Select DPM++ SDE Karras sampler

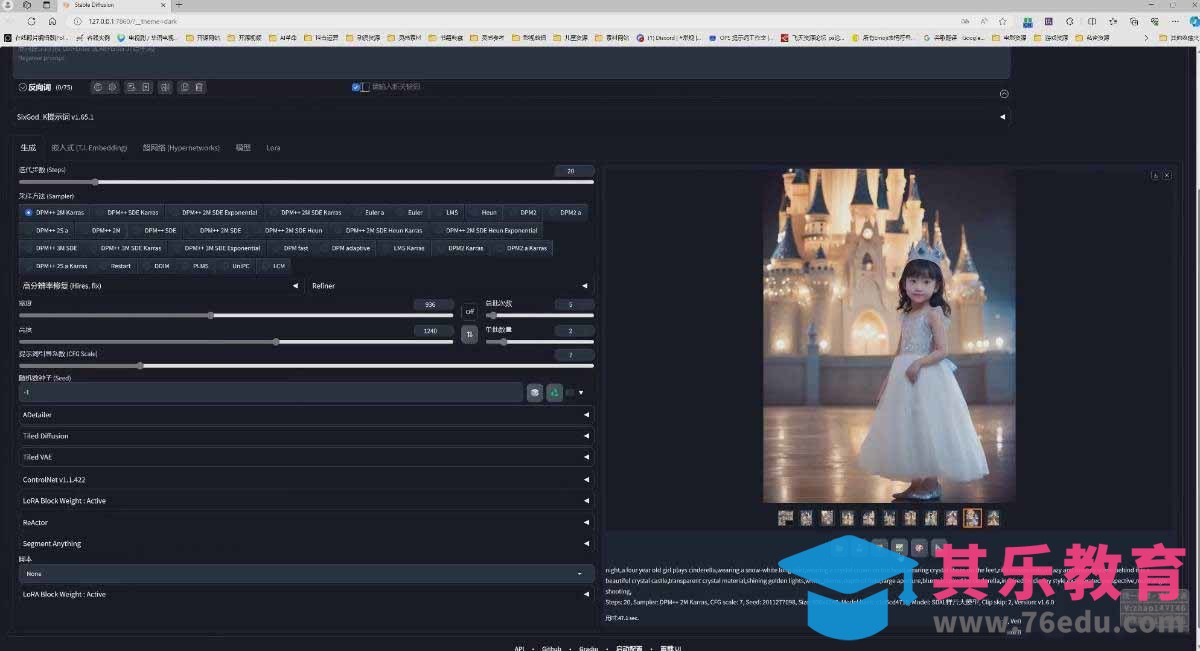[127, 212]
